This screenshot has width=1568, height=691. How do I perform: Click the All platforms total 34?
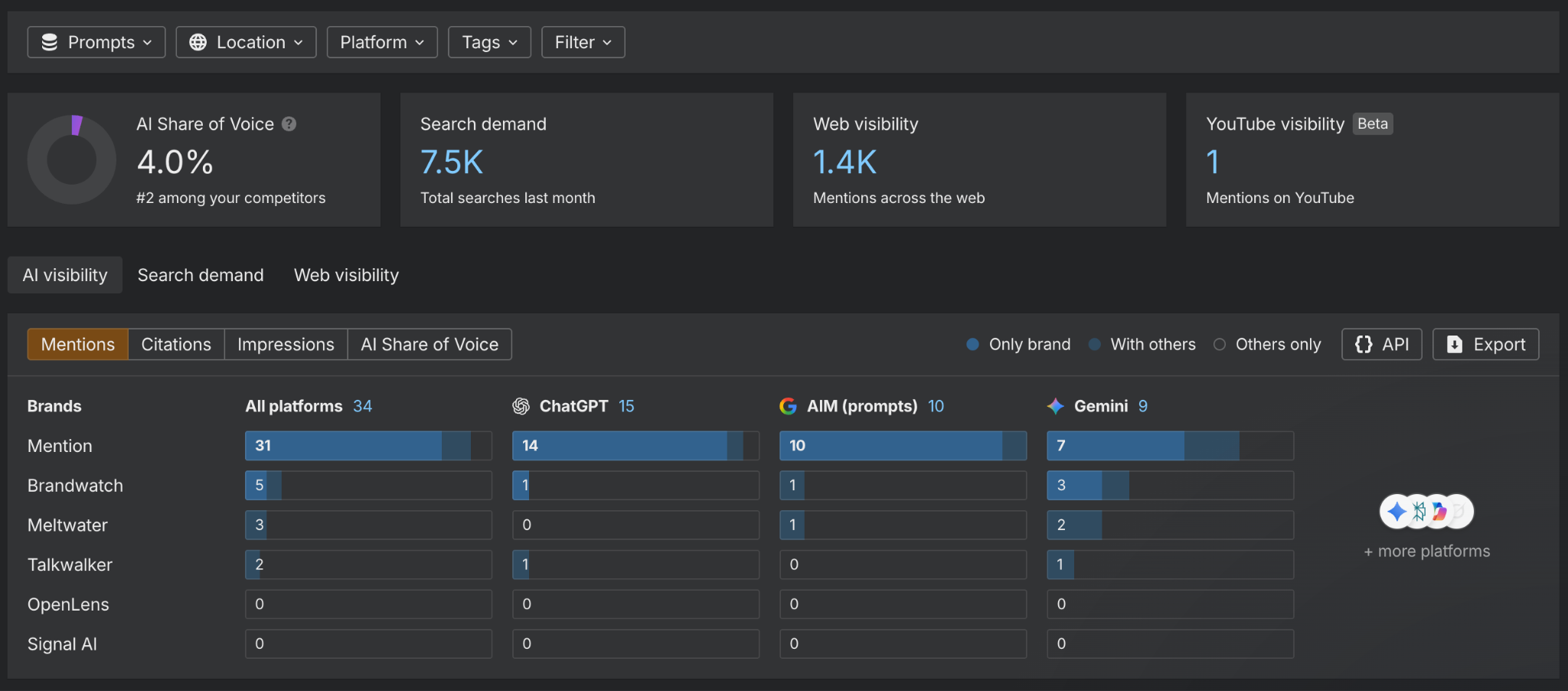click(x=363, y=406)
